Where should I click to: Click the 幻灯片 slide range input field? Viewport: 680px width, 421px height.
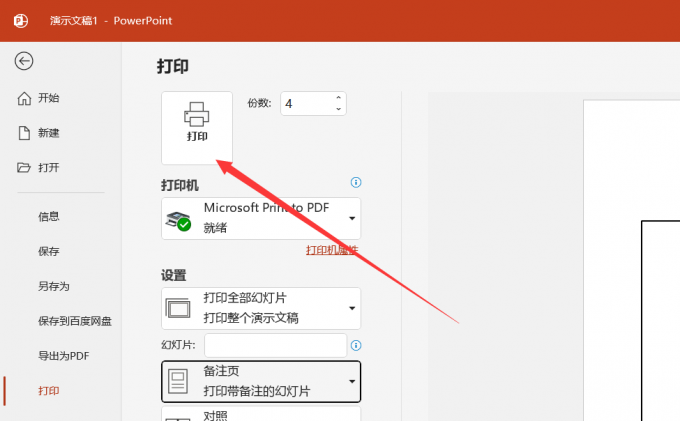coord(276,345)
